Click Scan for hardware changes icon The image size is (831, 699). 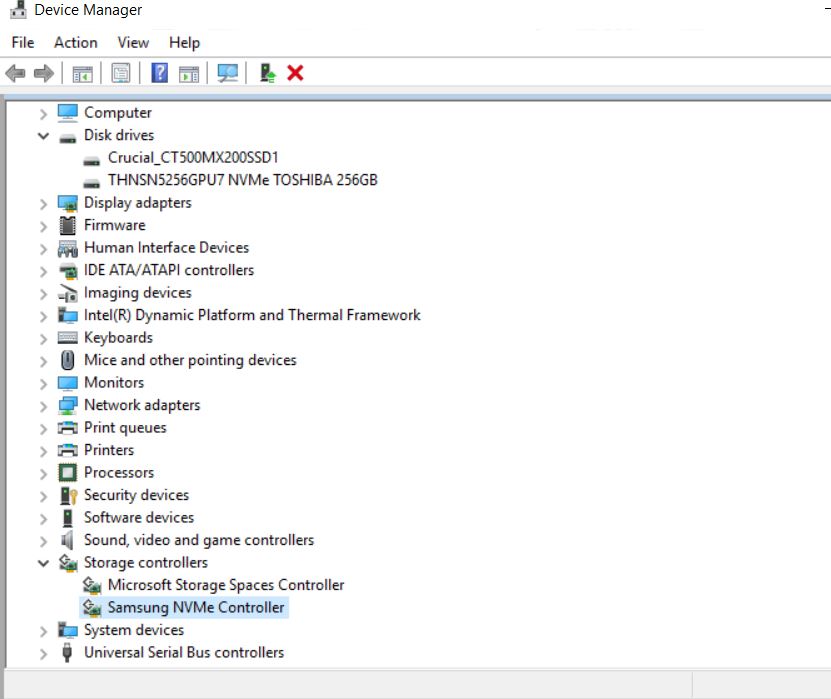pos(228,73)
